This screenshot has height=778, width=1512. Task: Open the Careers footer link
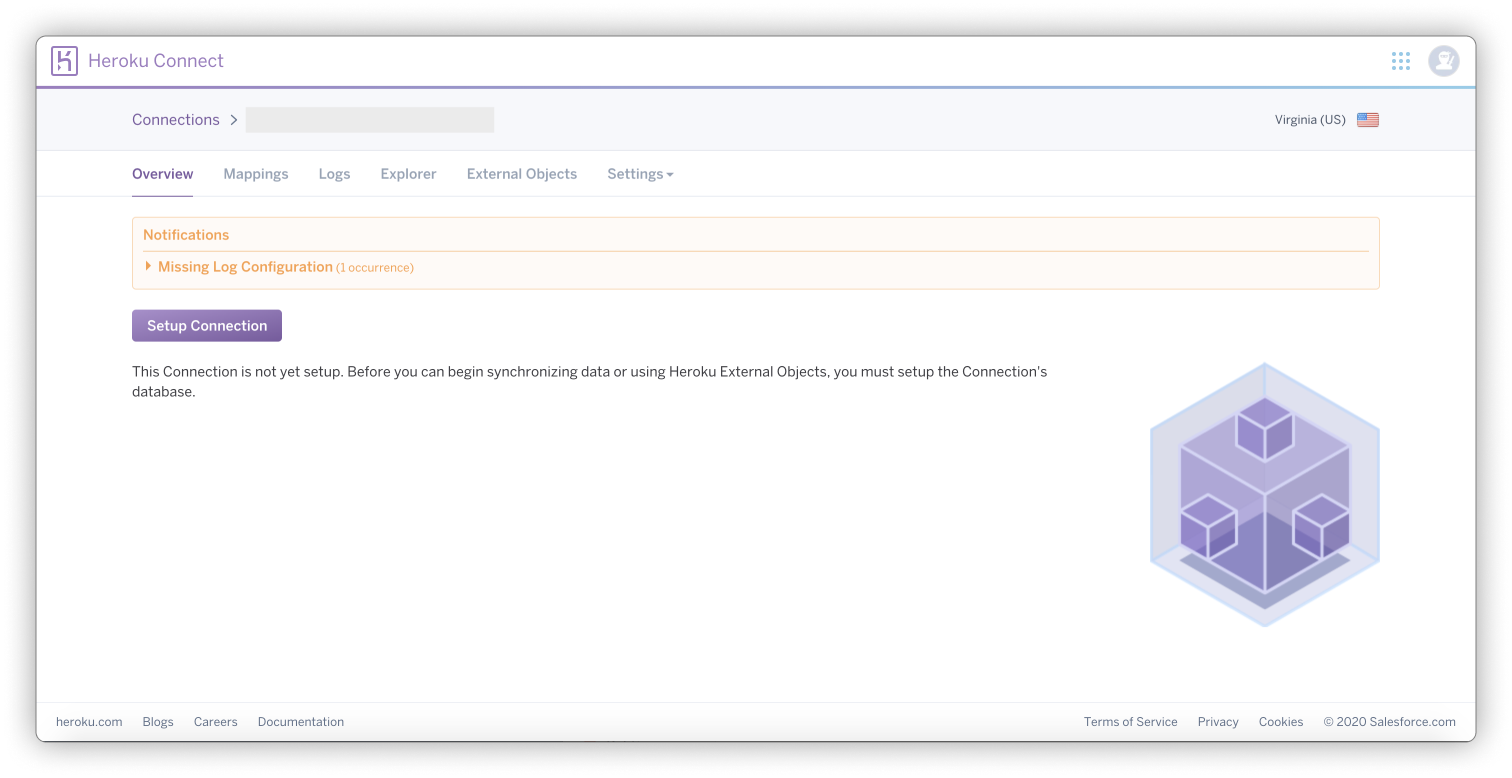click(x=216, y=722)
